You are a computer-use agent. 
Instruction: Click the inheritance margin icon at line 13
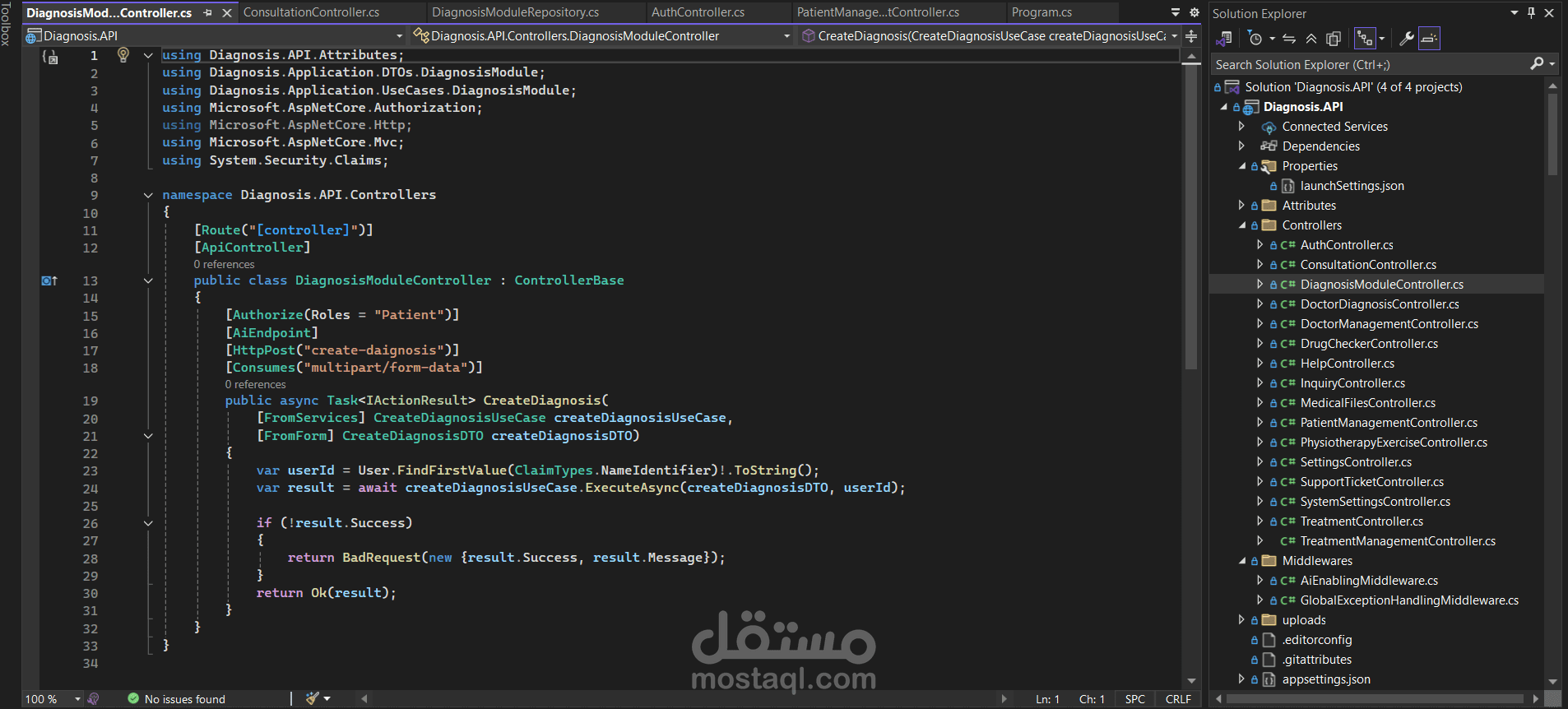coord(49,280)
